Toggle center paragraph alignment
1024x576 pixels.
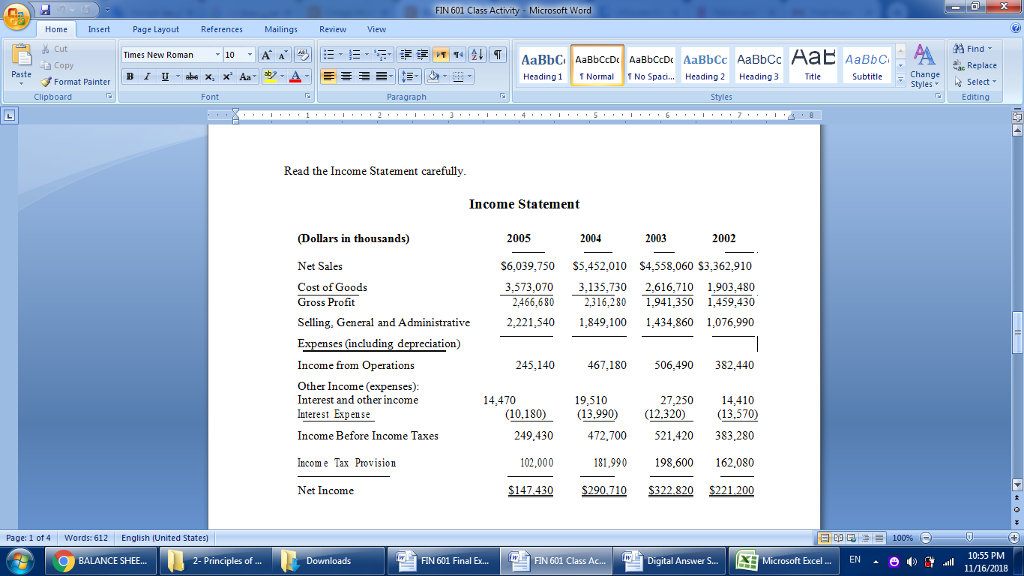pyautogui.click(x=346, y=77)
